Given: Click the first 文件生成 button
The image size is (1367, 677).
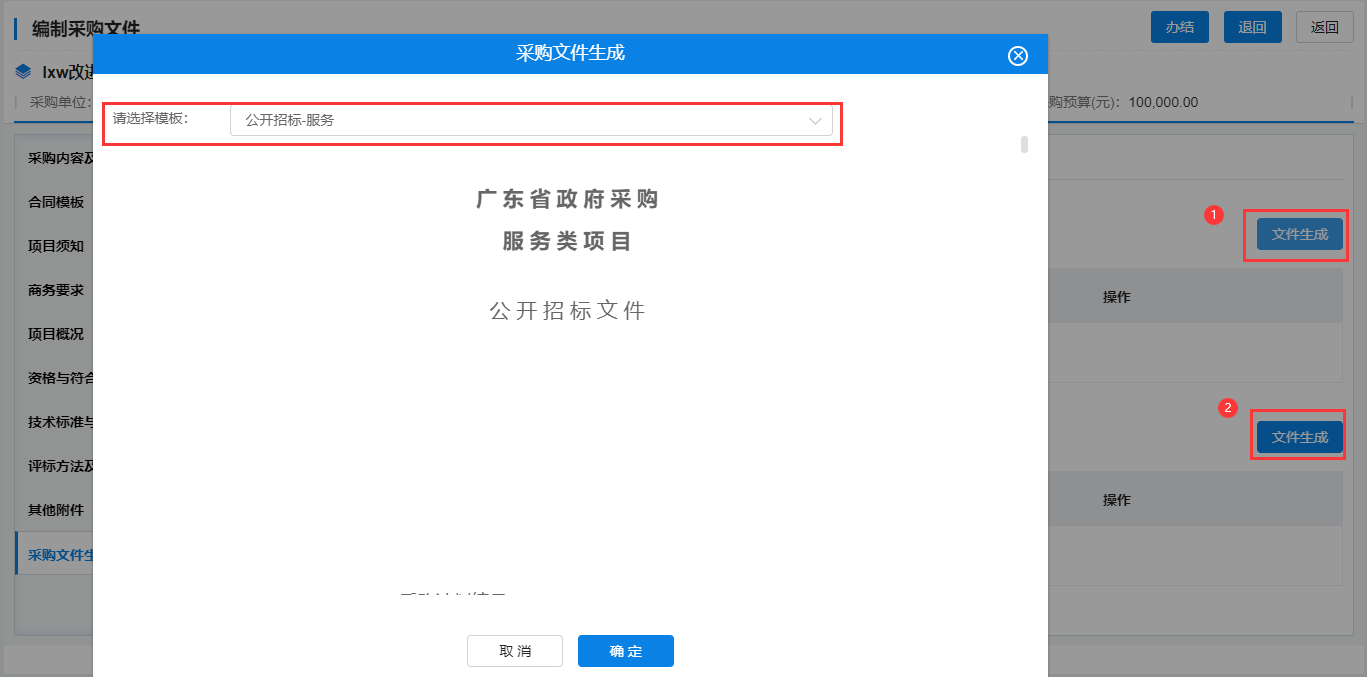Looking at the screenshot, I should (x=1300, y=234).
